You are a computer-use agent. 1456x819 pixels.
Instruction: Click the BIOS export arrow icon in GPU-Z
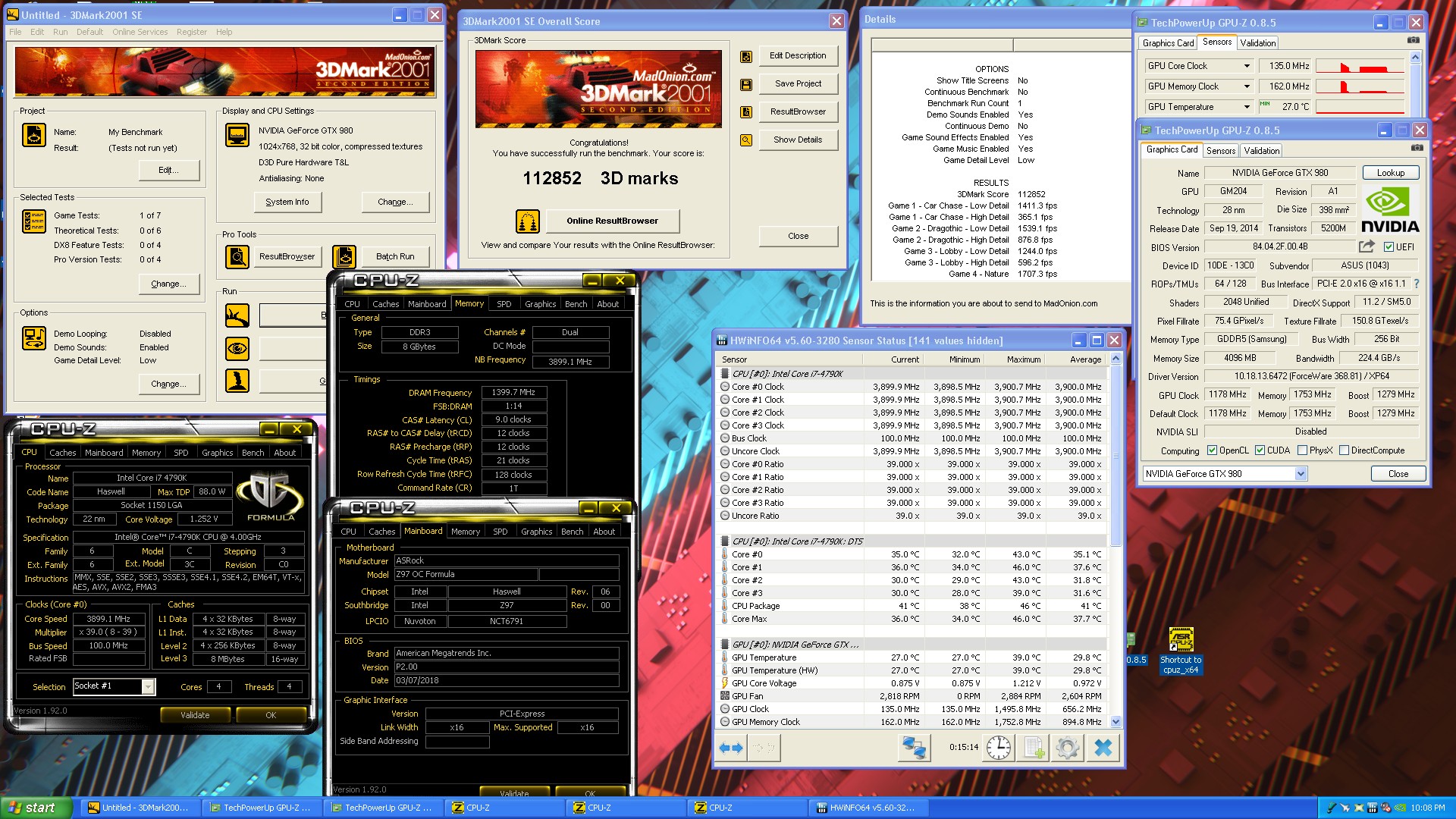pos(1367,246)
